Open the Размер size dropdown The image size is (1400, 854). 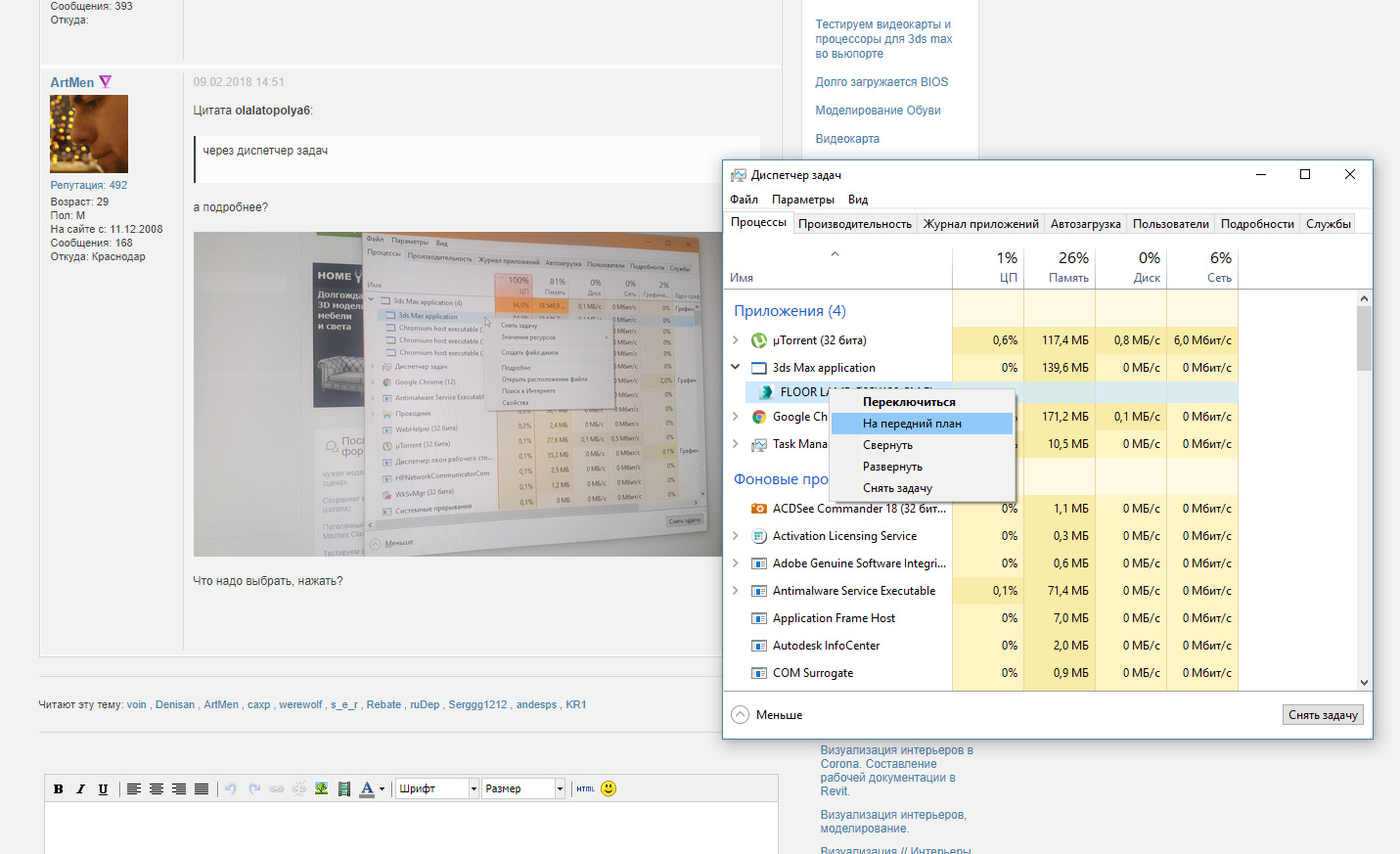523,788
